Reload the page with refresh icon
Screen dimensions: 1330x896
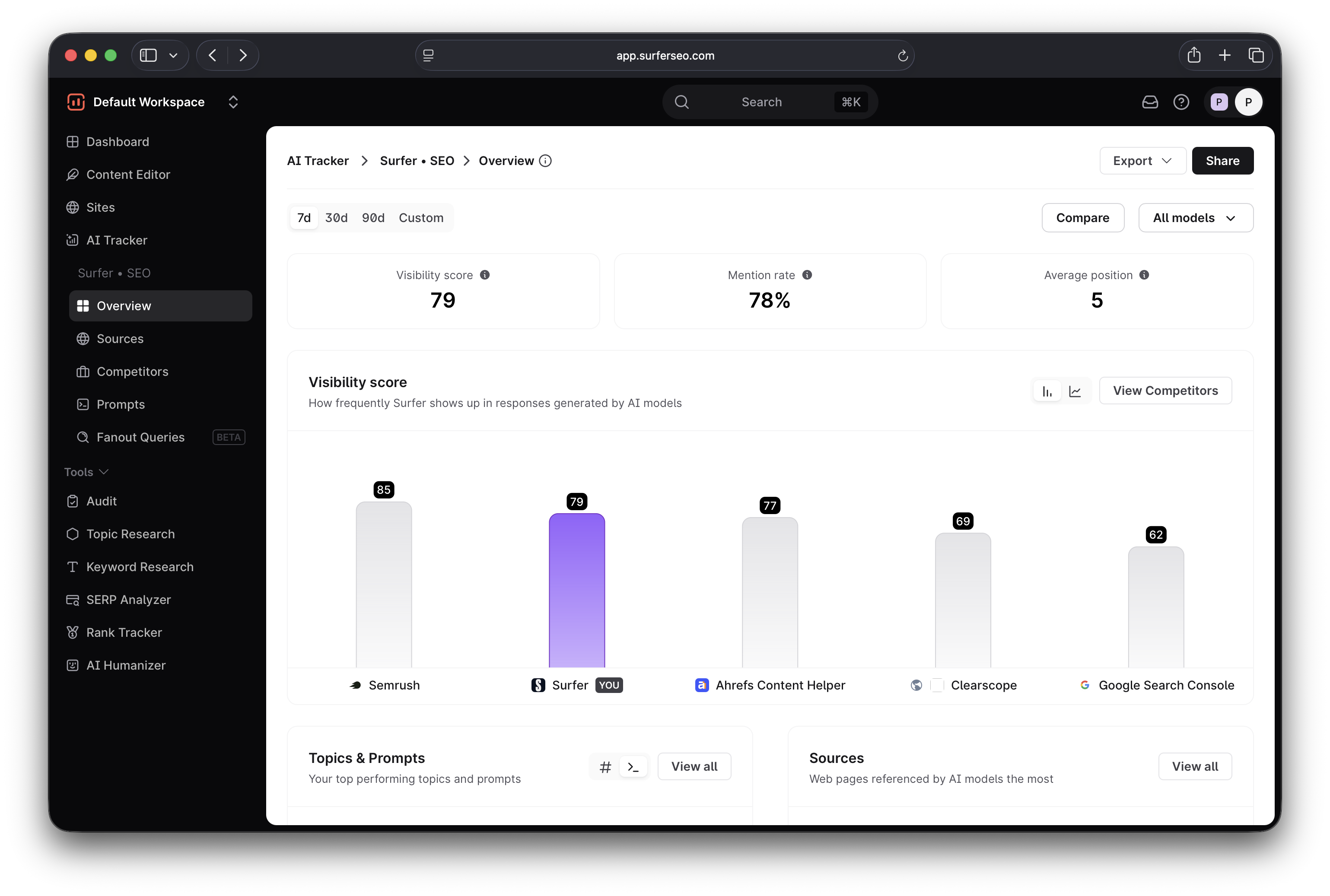coord(903,55)
